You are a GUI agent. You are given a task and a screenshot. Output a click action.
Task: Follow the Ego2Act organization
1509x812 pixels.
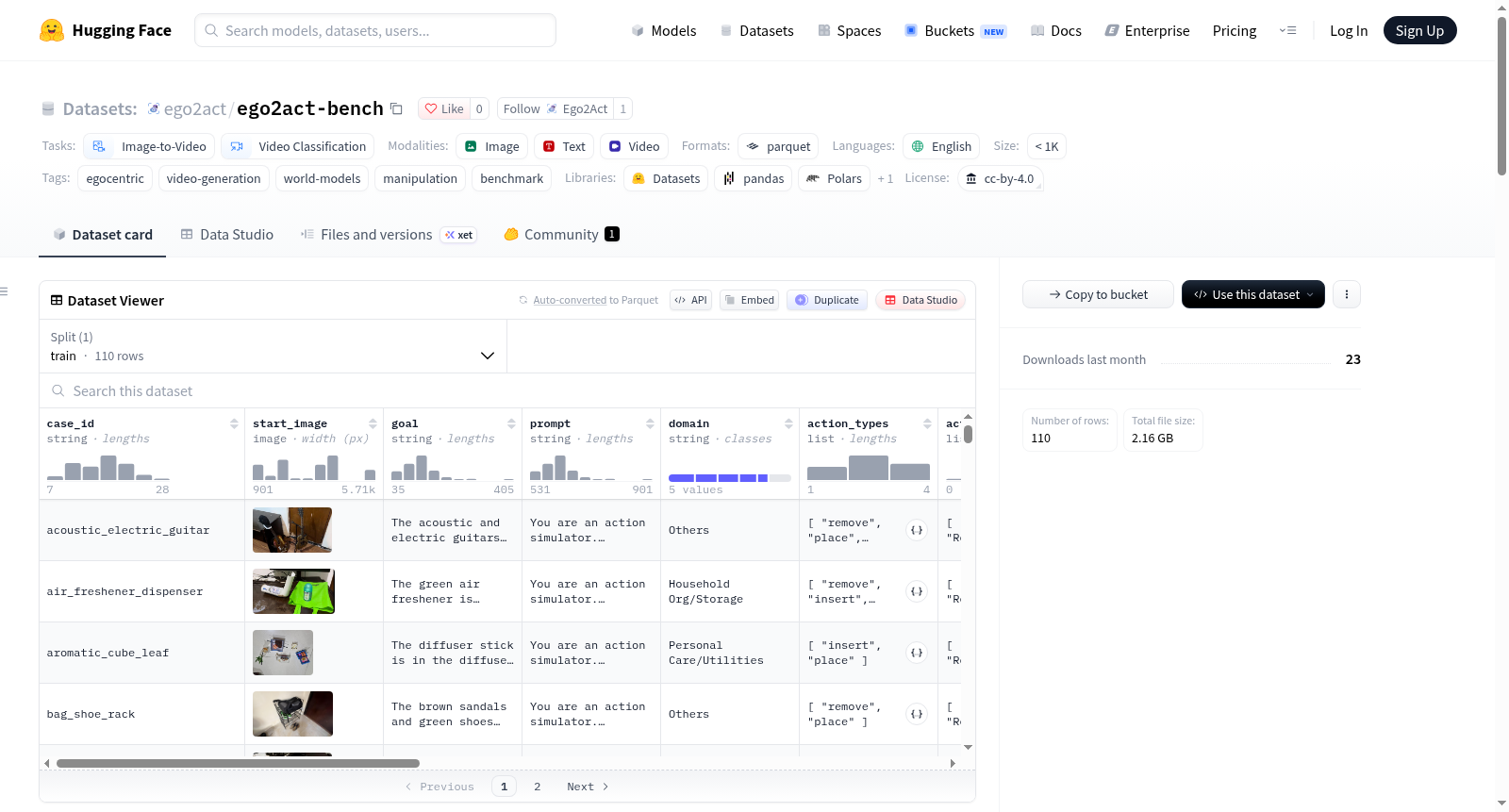tap(556, 108)
